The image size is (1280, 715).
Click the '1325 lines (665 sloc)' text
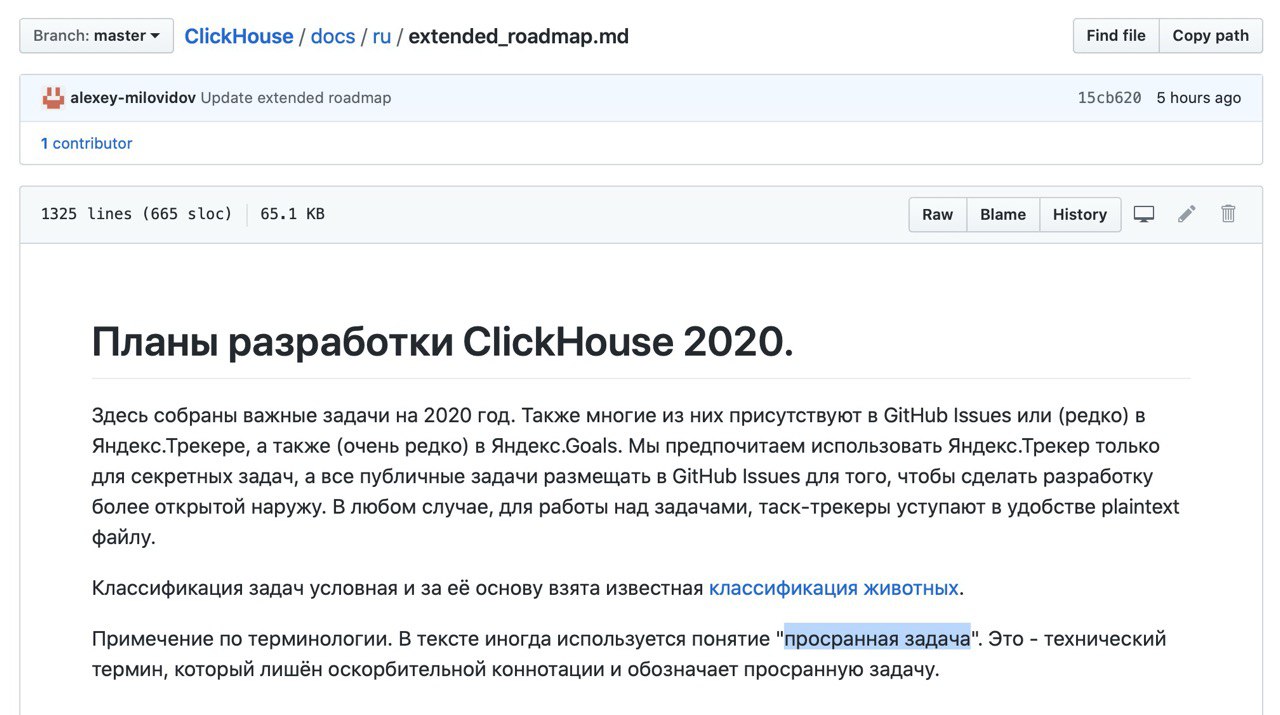coord(136,214)
